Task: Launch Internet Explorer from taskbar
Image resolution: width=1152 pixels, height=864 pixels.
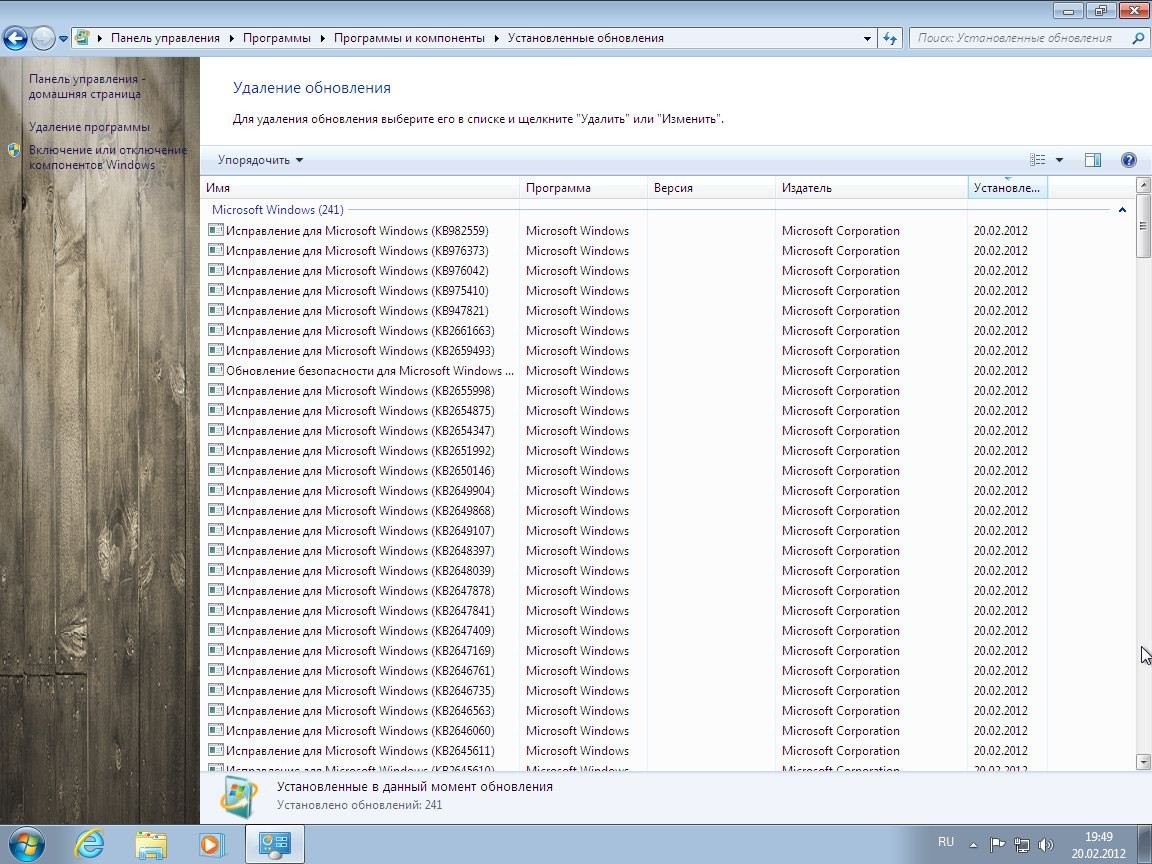Action: point(90,844)
